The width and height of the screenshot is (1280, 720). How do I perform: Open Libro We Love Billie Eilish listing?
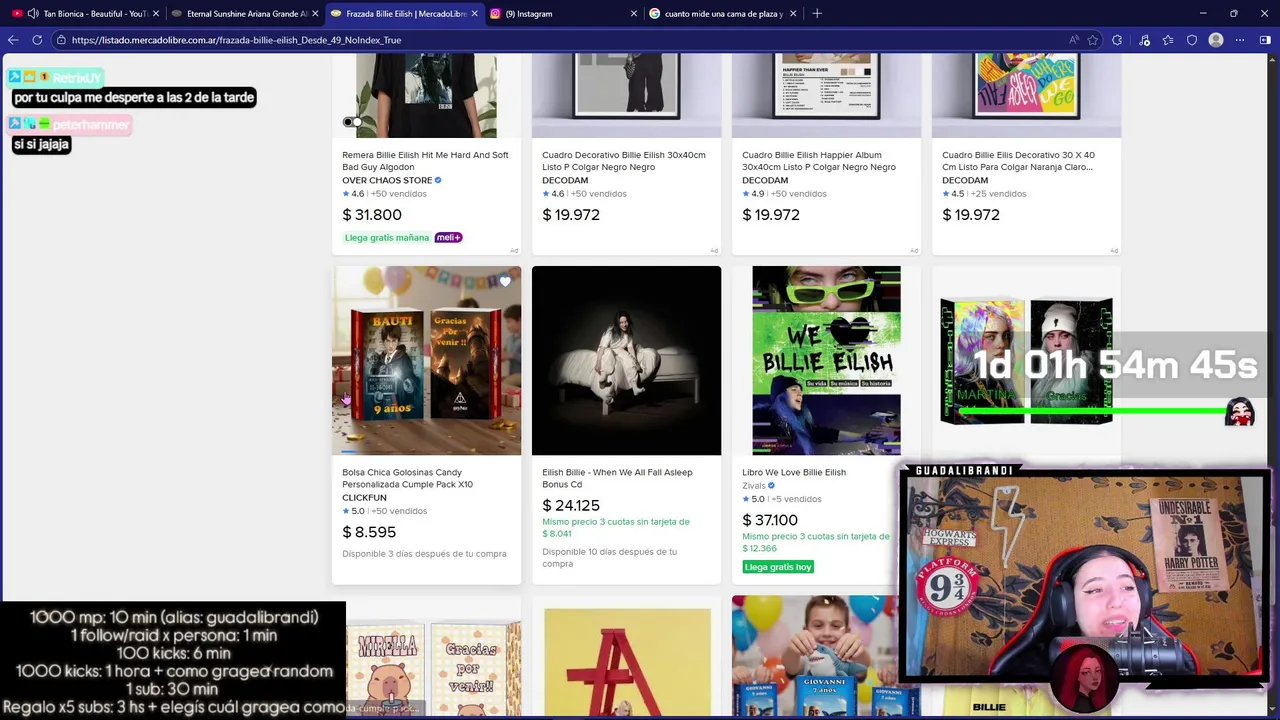click(794, 472)
